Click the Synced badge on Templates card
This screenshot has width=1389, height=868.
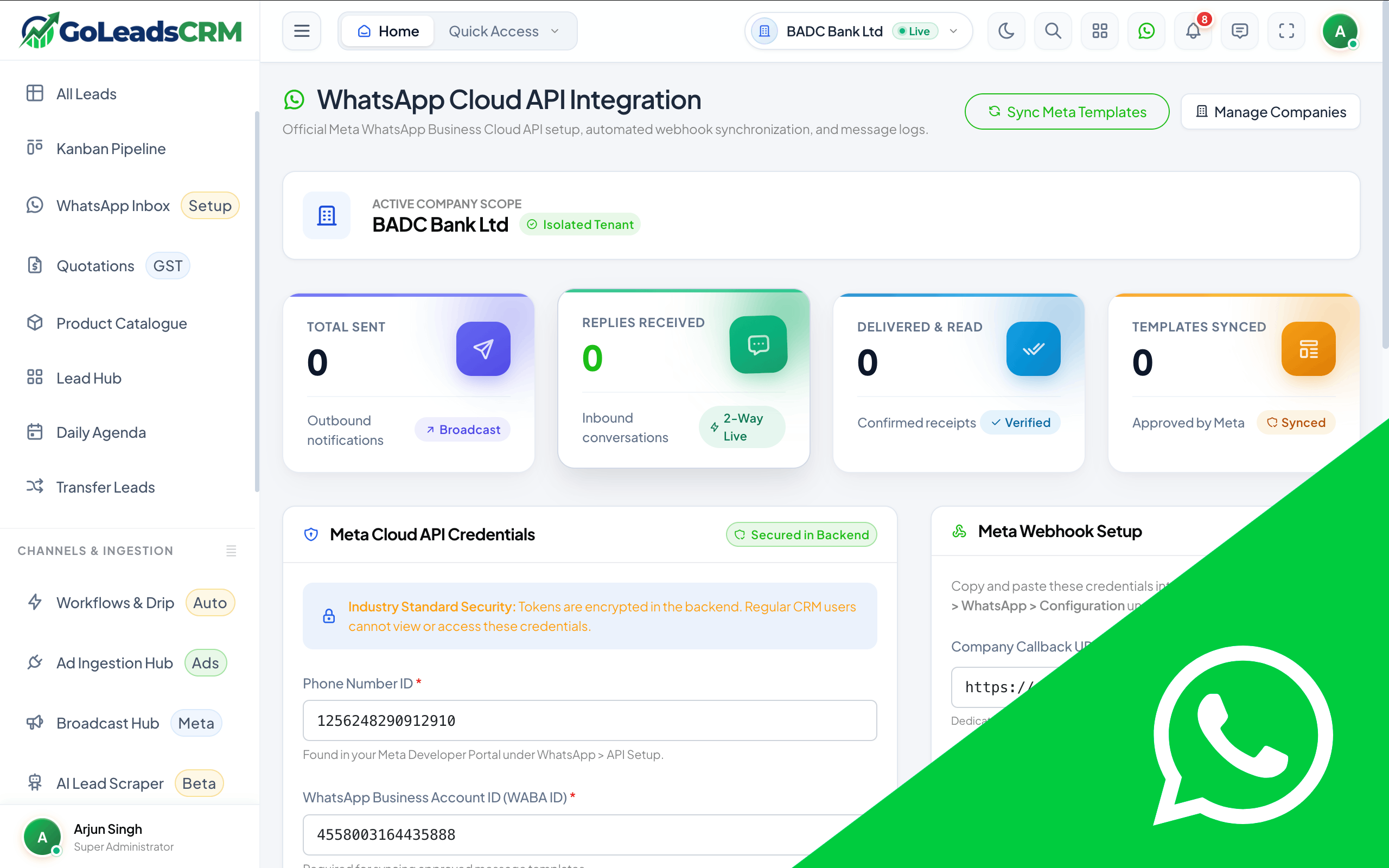(x=1296, y=423)
